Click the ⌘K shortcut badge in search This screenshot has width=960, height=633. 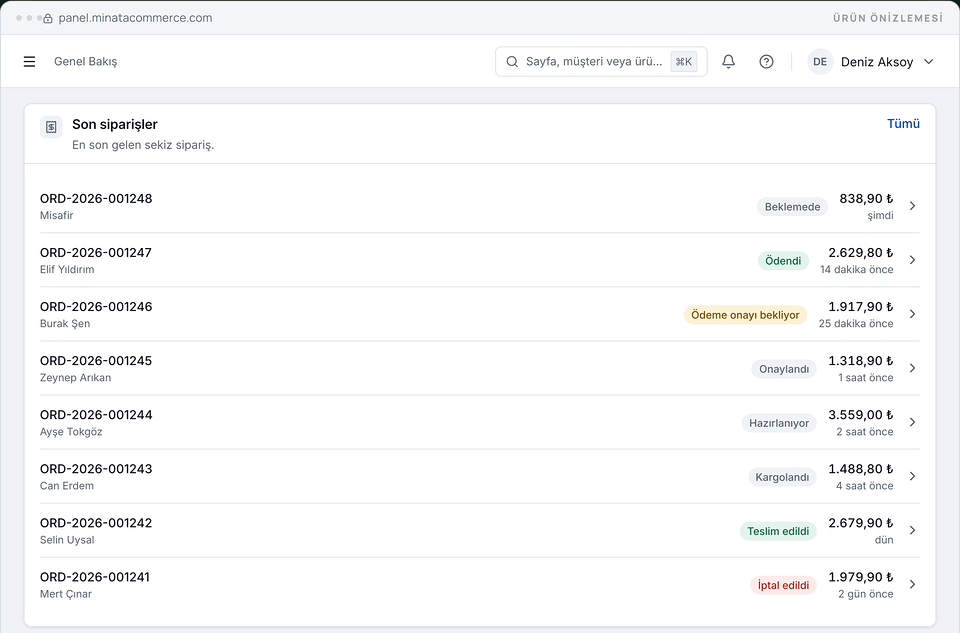[x=684, y=61]
